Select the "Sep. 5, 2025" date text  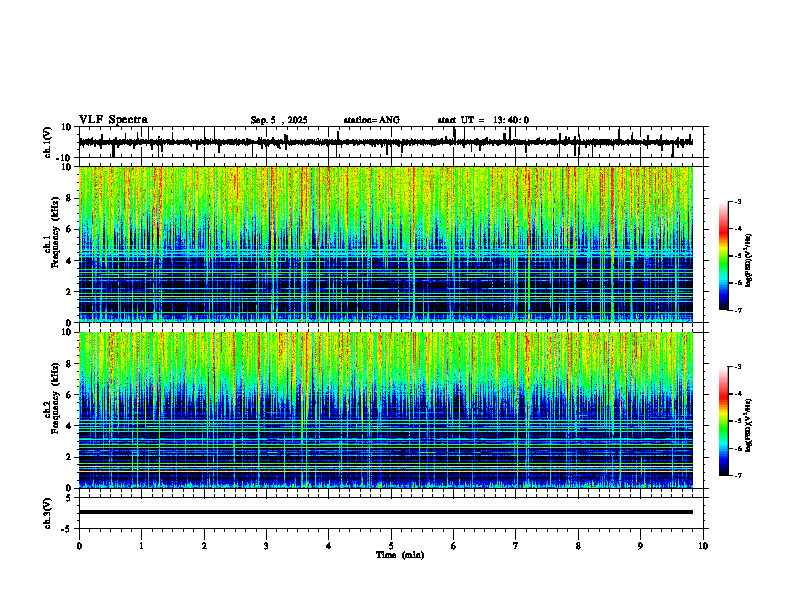pos(279,120)
